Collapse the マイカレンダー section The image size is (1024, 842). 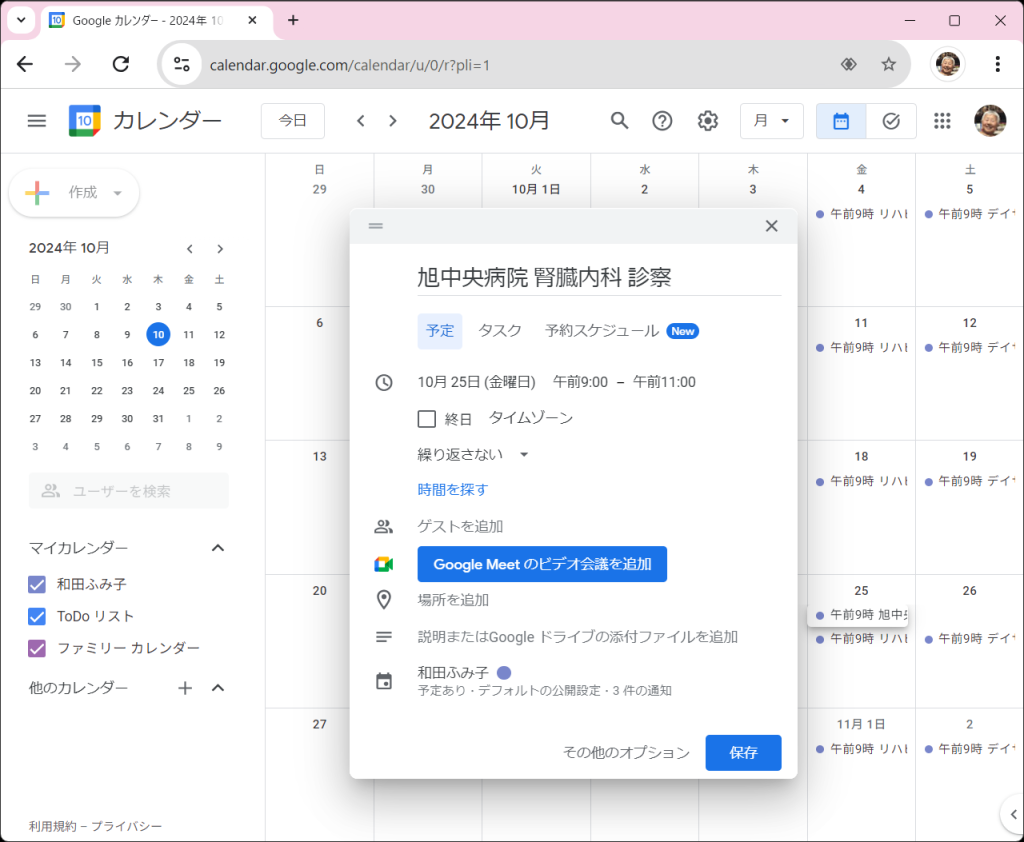coord(218,548)
